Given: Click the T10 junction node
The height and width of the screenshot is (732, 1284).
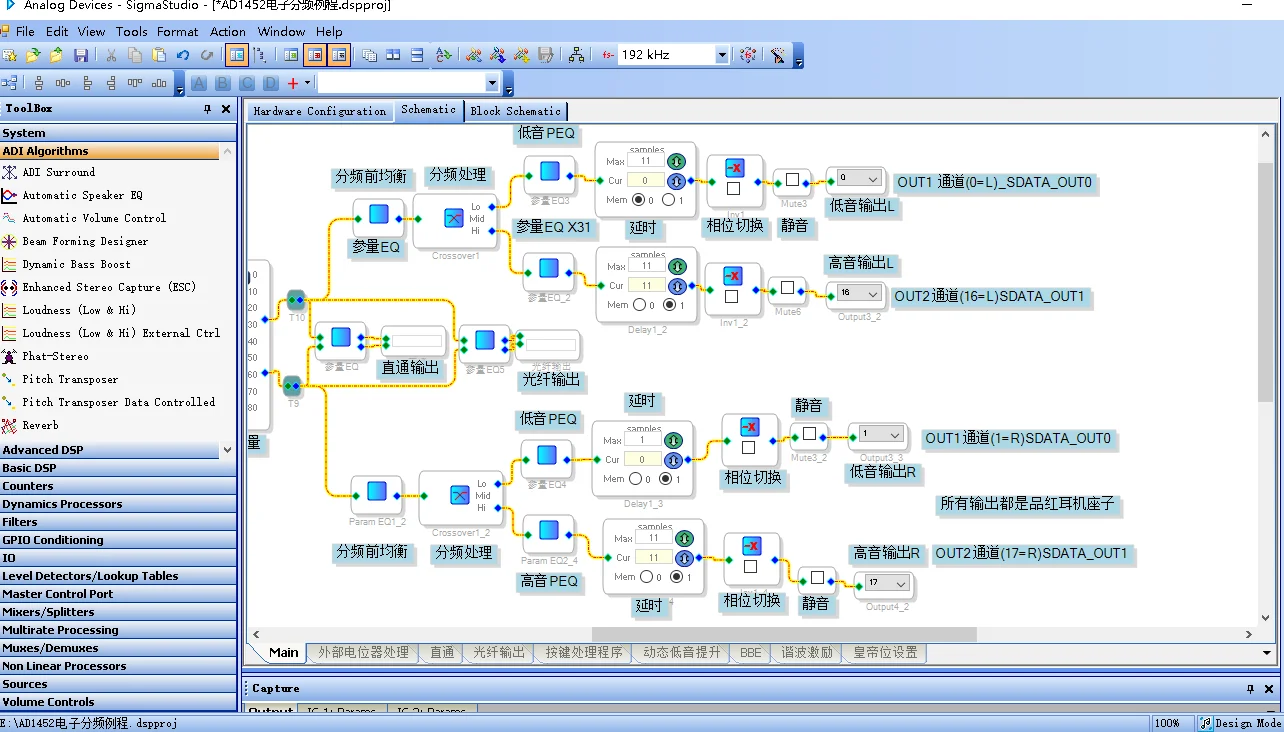Looking at the screenshot, I should pyautogui.click(x=295, y=300).
